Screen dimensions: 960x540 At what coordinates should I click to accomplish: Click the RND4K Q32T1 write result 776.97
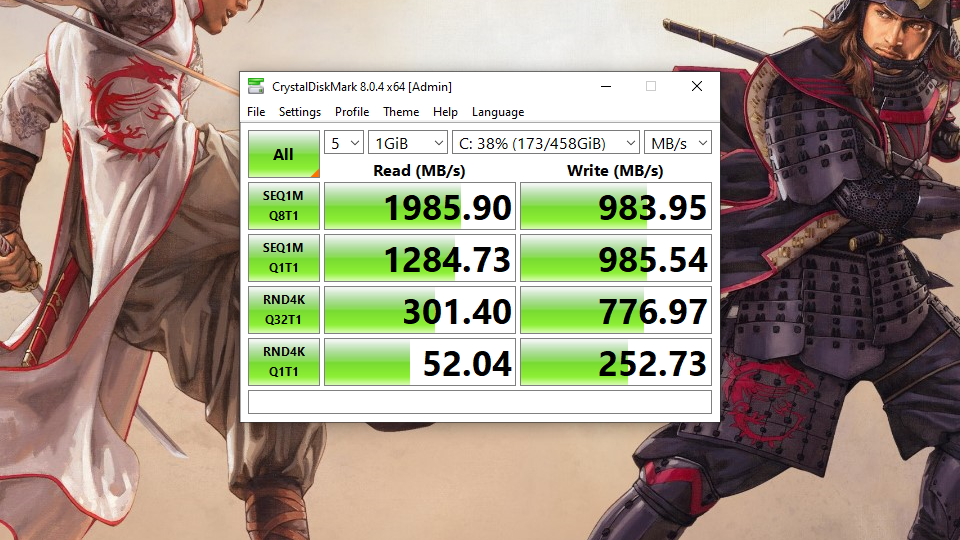pyautogui.click(x=616, y=310)
